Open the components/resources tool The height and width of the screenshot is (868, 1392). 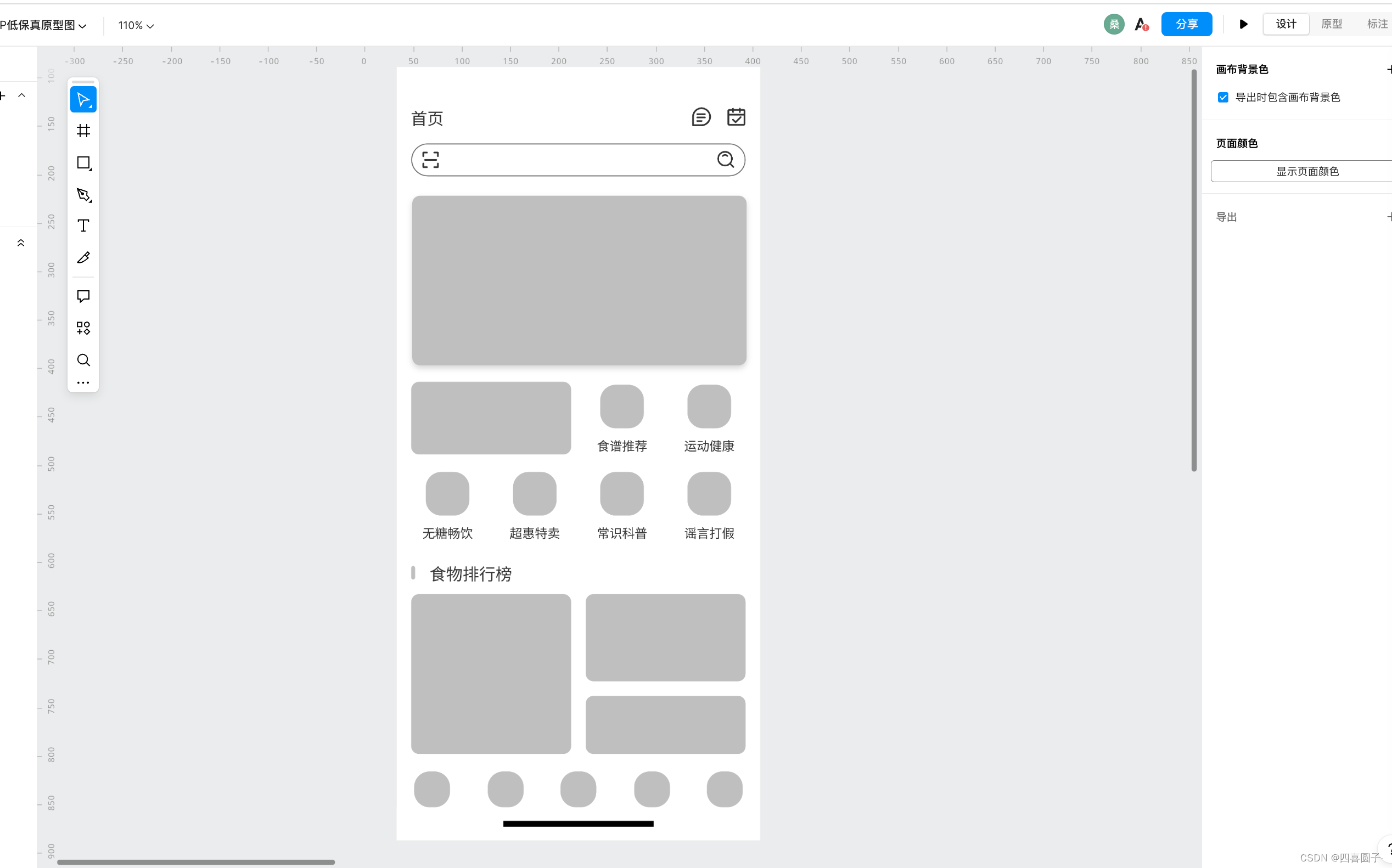point(83,328)
